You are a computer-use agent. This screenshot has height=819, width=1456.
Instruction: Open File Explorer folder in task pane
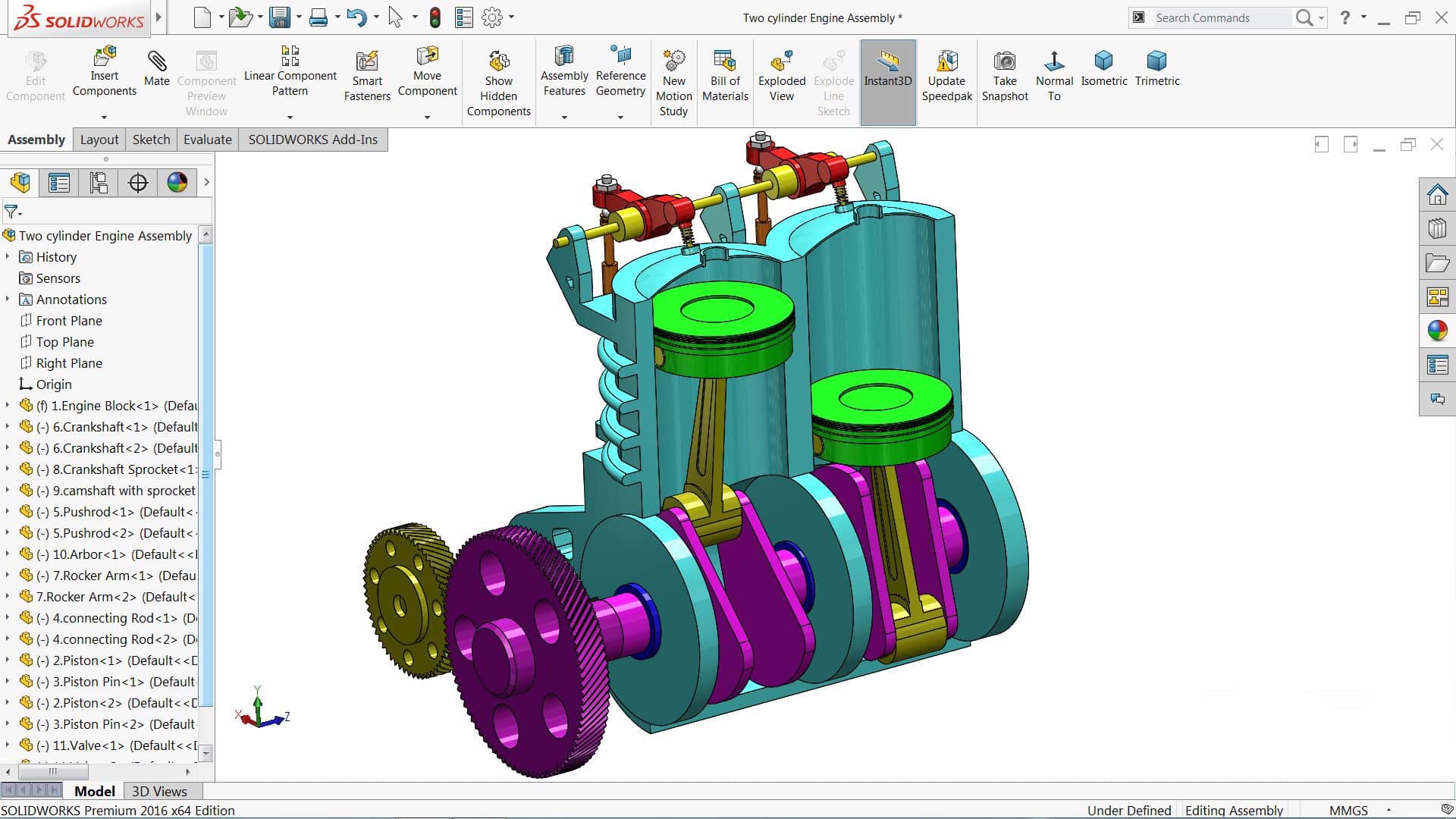point(1437,263)
